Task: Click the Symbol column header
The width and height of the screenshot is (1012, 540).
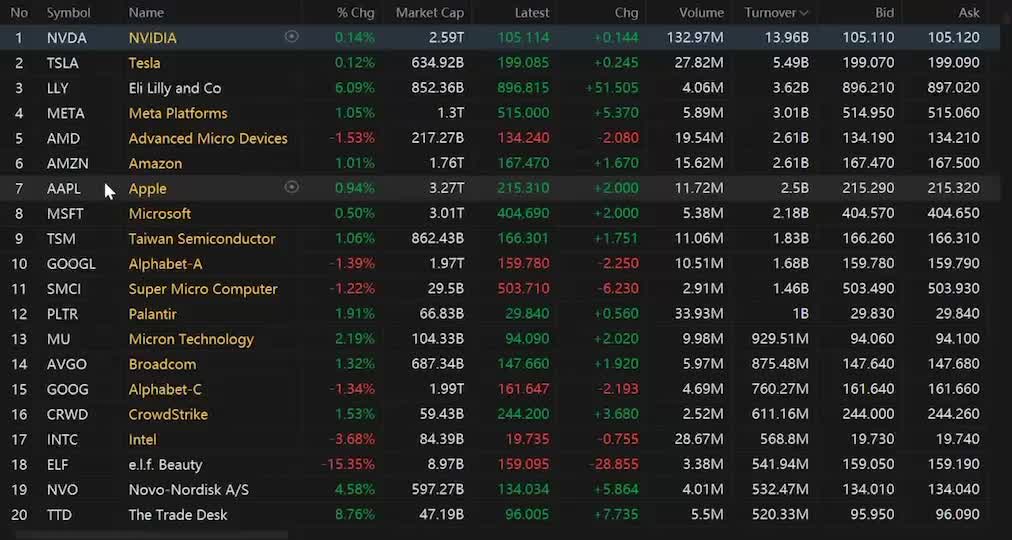Action: 68,13
